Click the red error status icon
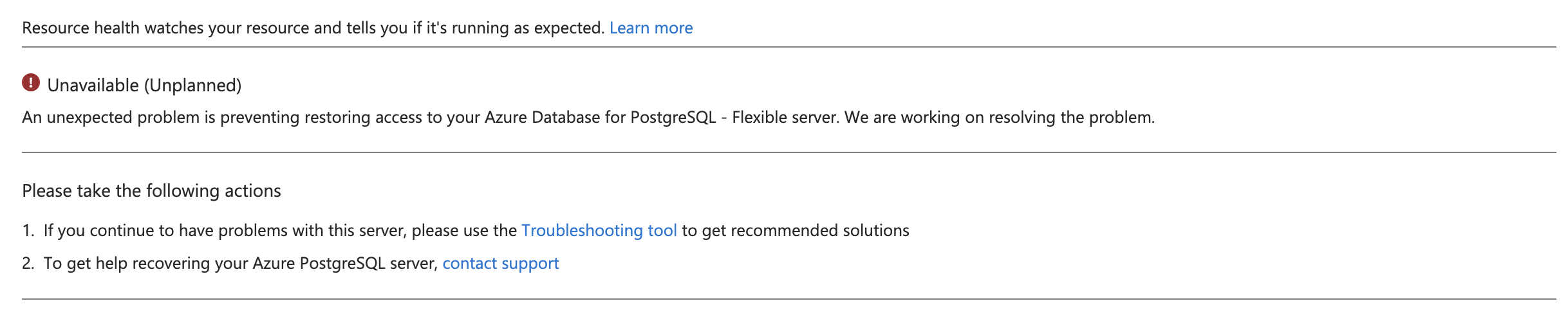The height and width of the screenshot is (319, 1568). [31, 83]
